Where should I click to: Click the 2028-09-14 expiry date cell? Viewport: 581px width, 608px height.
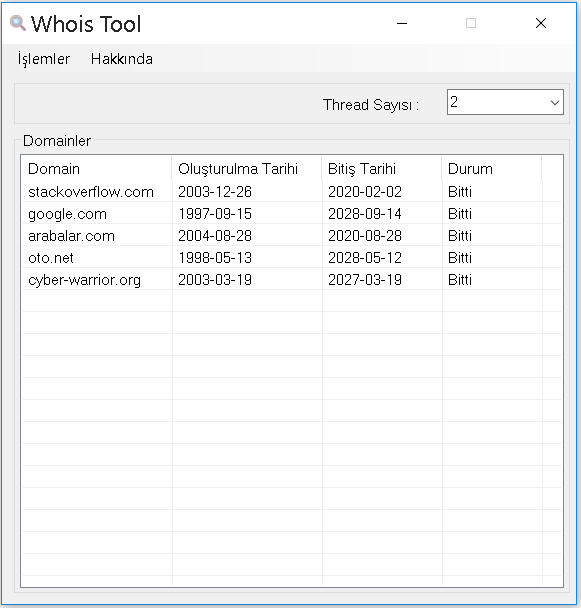(x=365, y=214)
